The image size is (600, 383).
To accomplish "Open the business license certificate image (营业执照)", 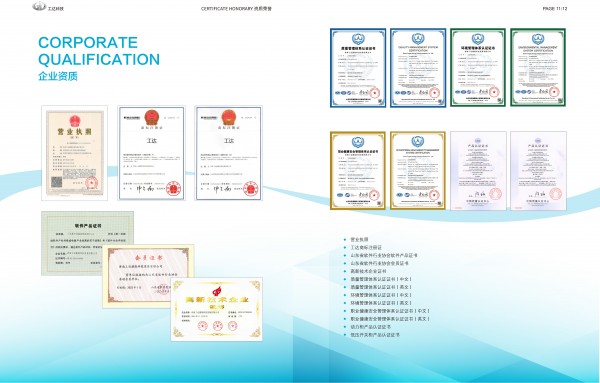I will tap(75, 153).
